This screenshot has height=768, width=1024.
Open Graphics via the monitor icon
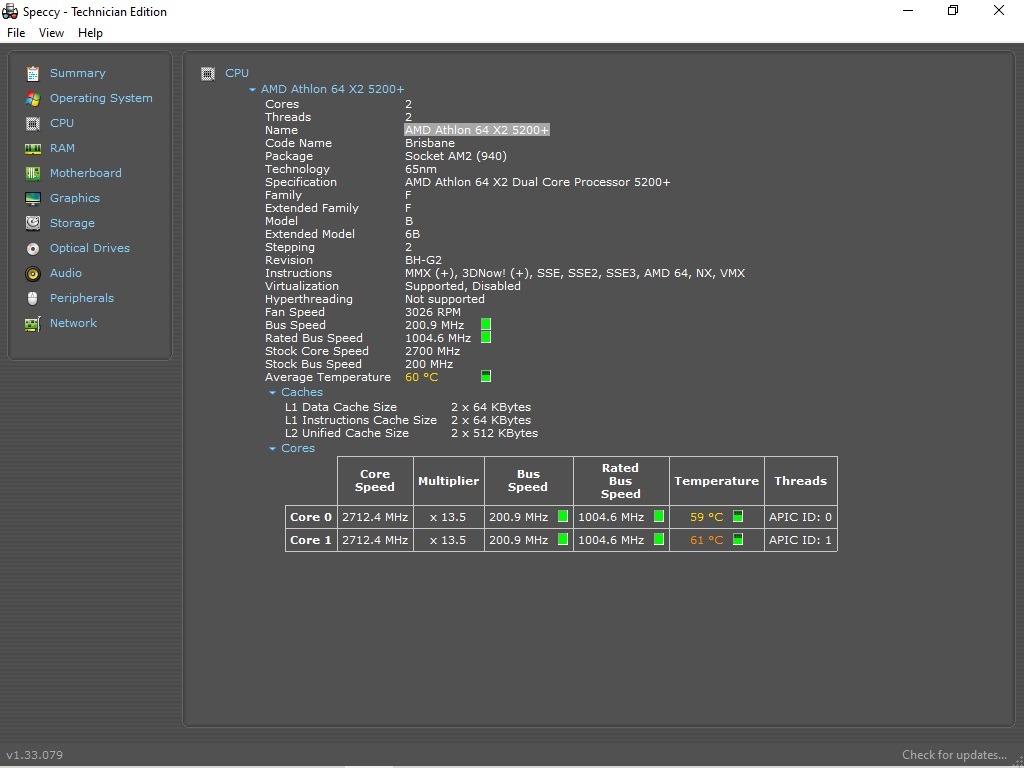(33, 198)
